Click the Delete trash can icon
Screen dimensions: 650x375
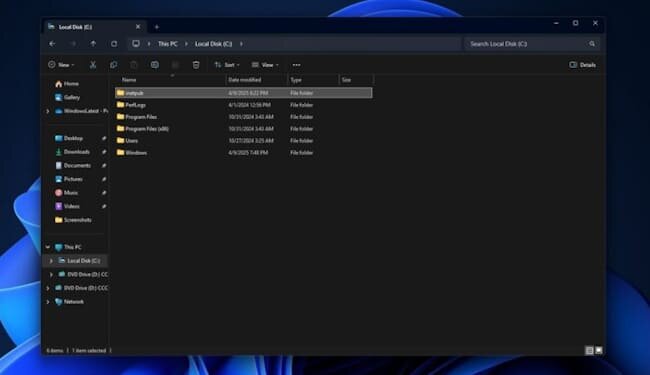click(x=196, y=65)
